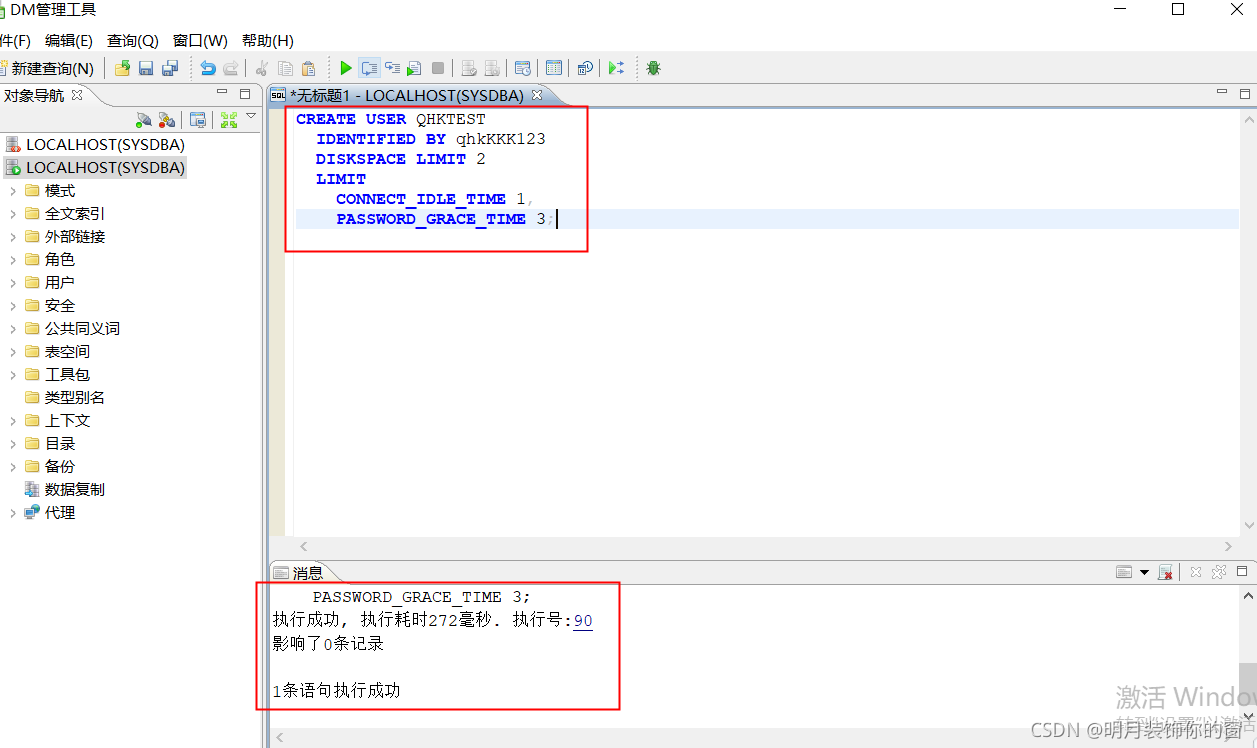1257x748 pixels.
Task: Open the 窗口(W) menu
Action: pos(200,41)
